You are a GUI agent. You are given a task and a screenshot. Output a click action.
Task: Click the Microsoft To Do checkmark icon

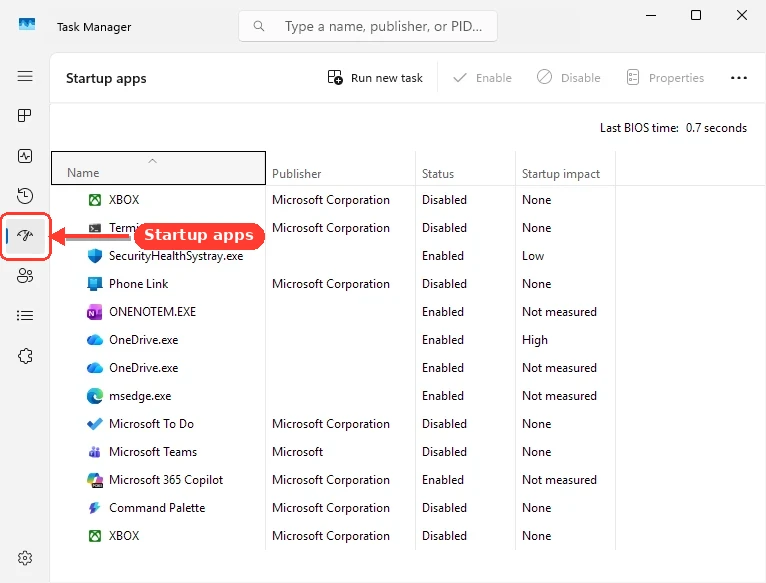click(x=95, y=424)
